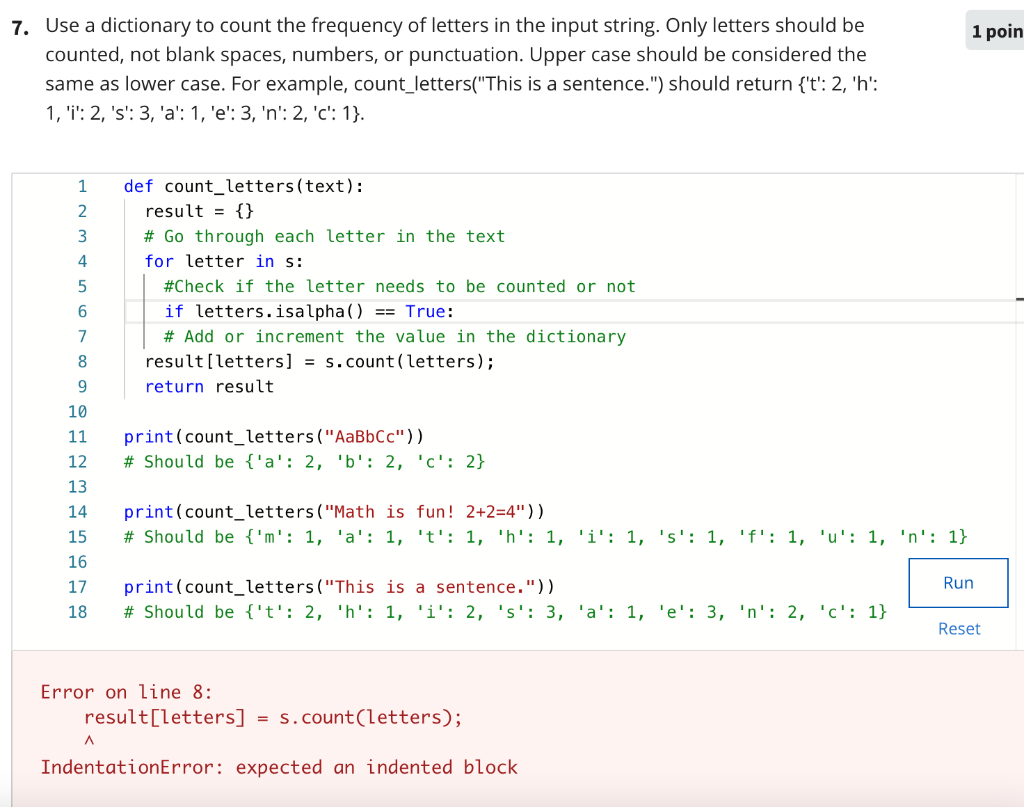Screen dimensions: 1024x807
Task: Click line number 1 in the editor
Action: (x=82, y=186)
